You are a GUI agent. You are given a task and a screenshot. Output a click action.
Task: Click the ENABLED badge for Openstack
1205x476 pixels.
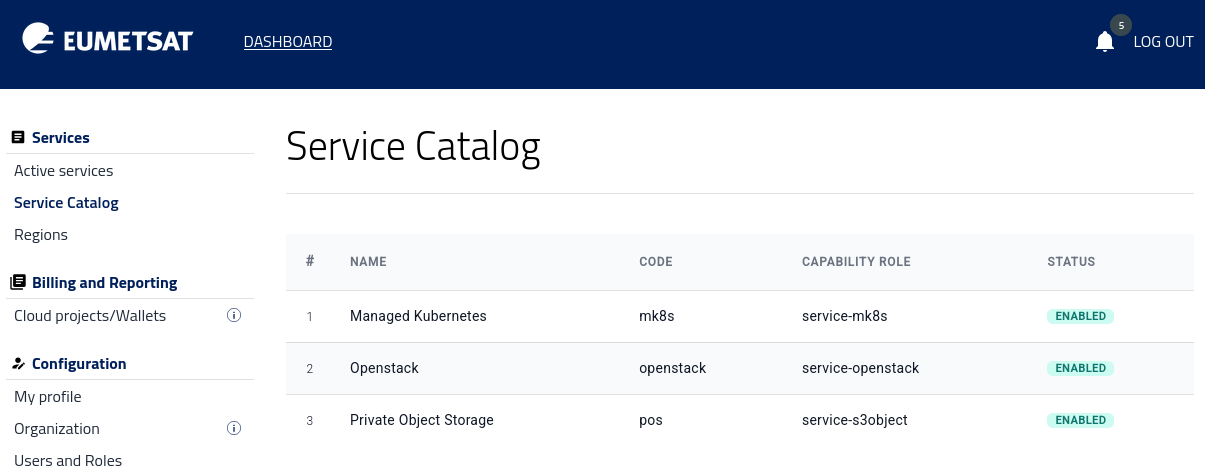[x=1080, y=368]
